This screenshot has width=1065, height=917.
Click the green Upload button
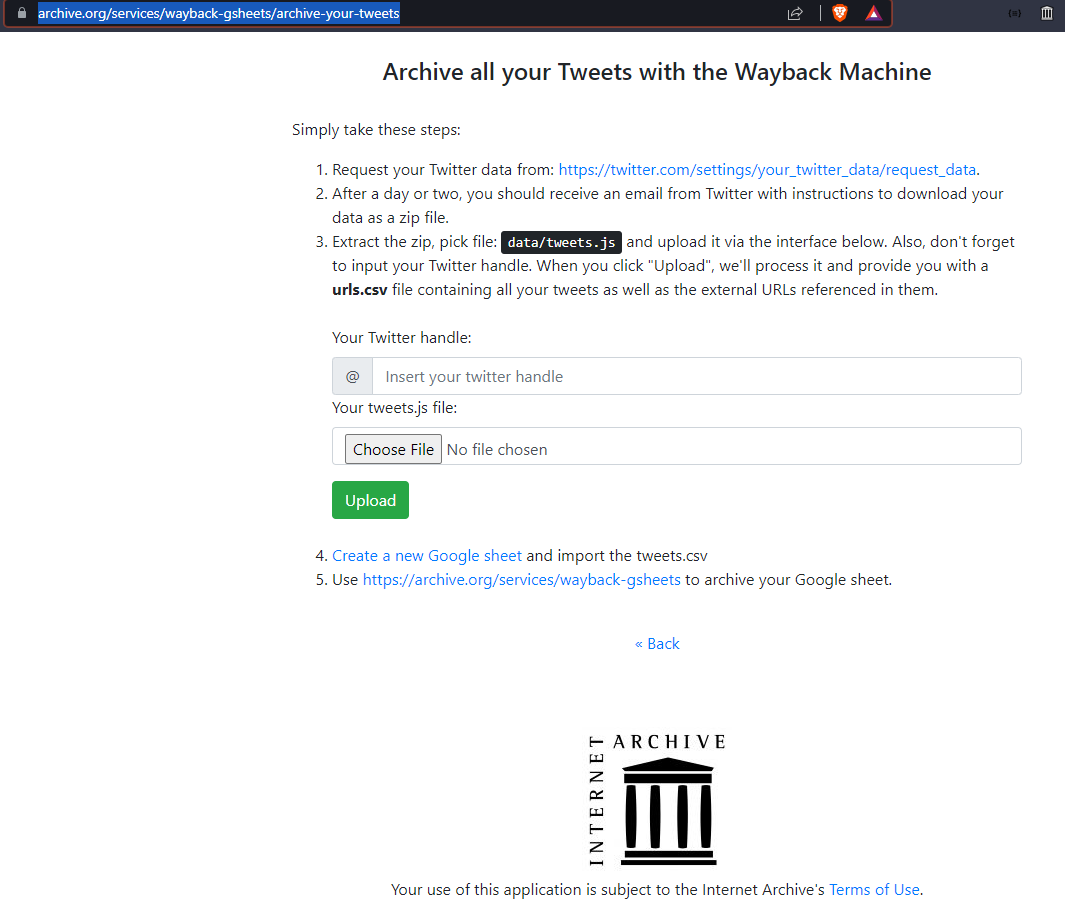point(370,500)
